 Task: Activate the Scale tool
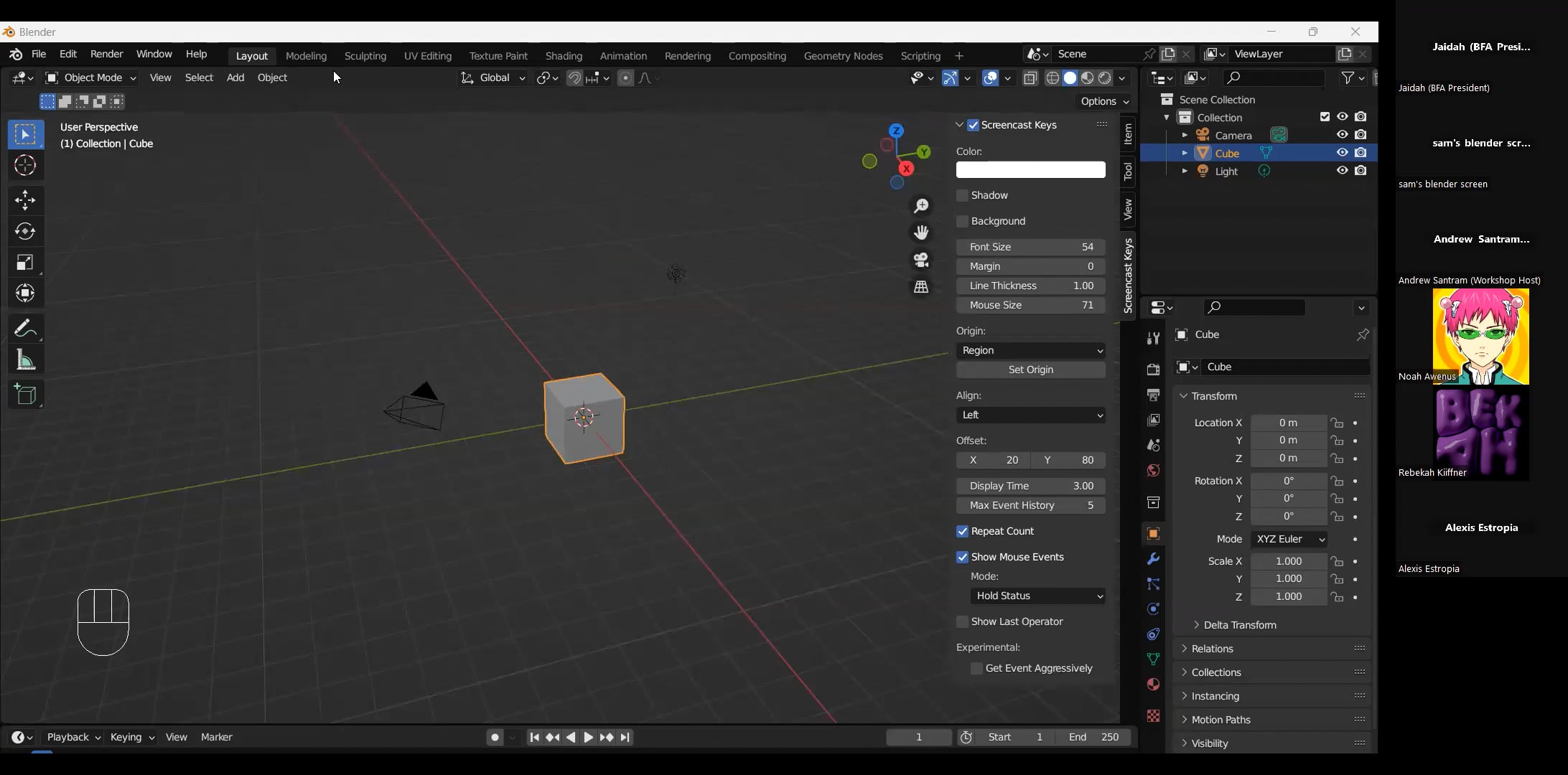click(x=25, y=263)
